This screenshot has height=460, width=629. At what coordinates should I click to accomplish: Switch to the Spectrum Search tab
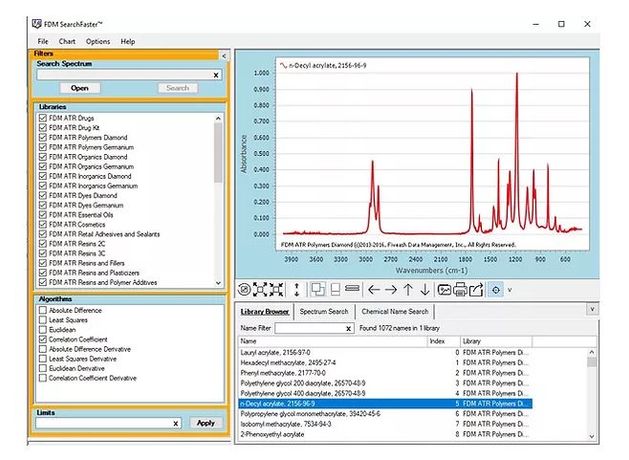[324, 312]
